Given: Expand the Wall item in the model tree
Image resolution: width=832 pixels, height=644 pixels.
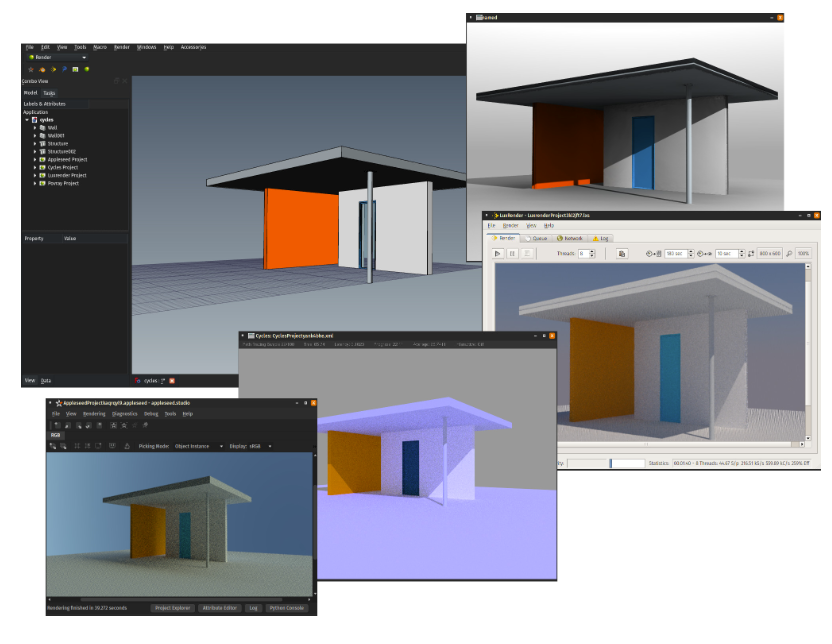Looking at the screenshot, I should pos(34,128).
